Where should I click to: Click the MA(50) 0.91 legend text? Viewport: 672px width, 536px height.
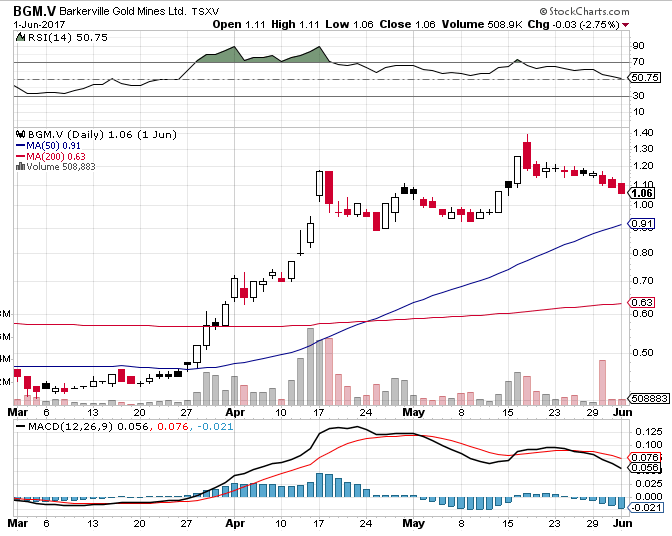coord(54,146)
